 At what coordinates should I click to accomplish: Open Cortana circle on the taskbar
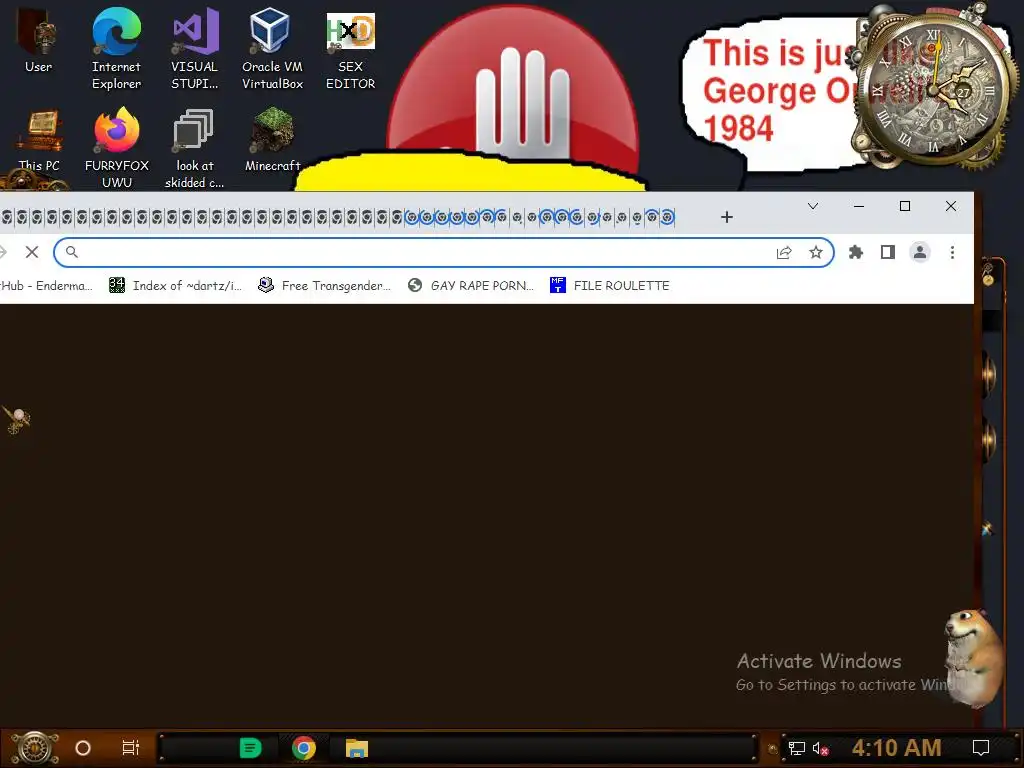tap(83, 748)
